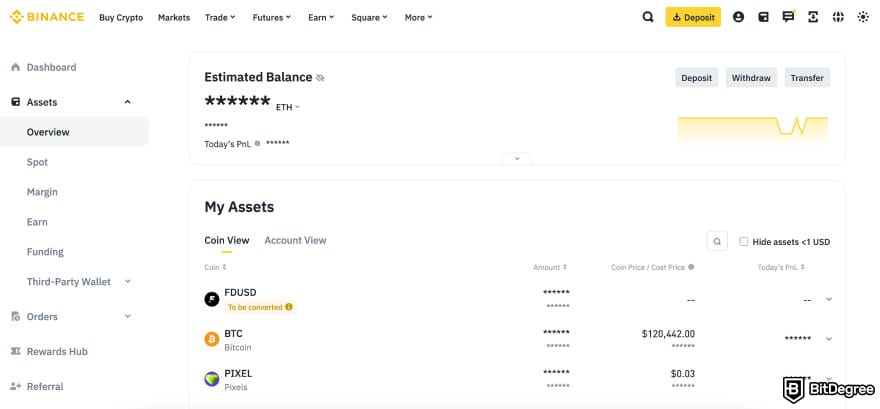This screenshot has height=409, width=880.
Task: Click the gray Deposit button
Action: (x=696, y=78)
